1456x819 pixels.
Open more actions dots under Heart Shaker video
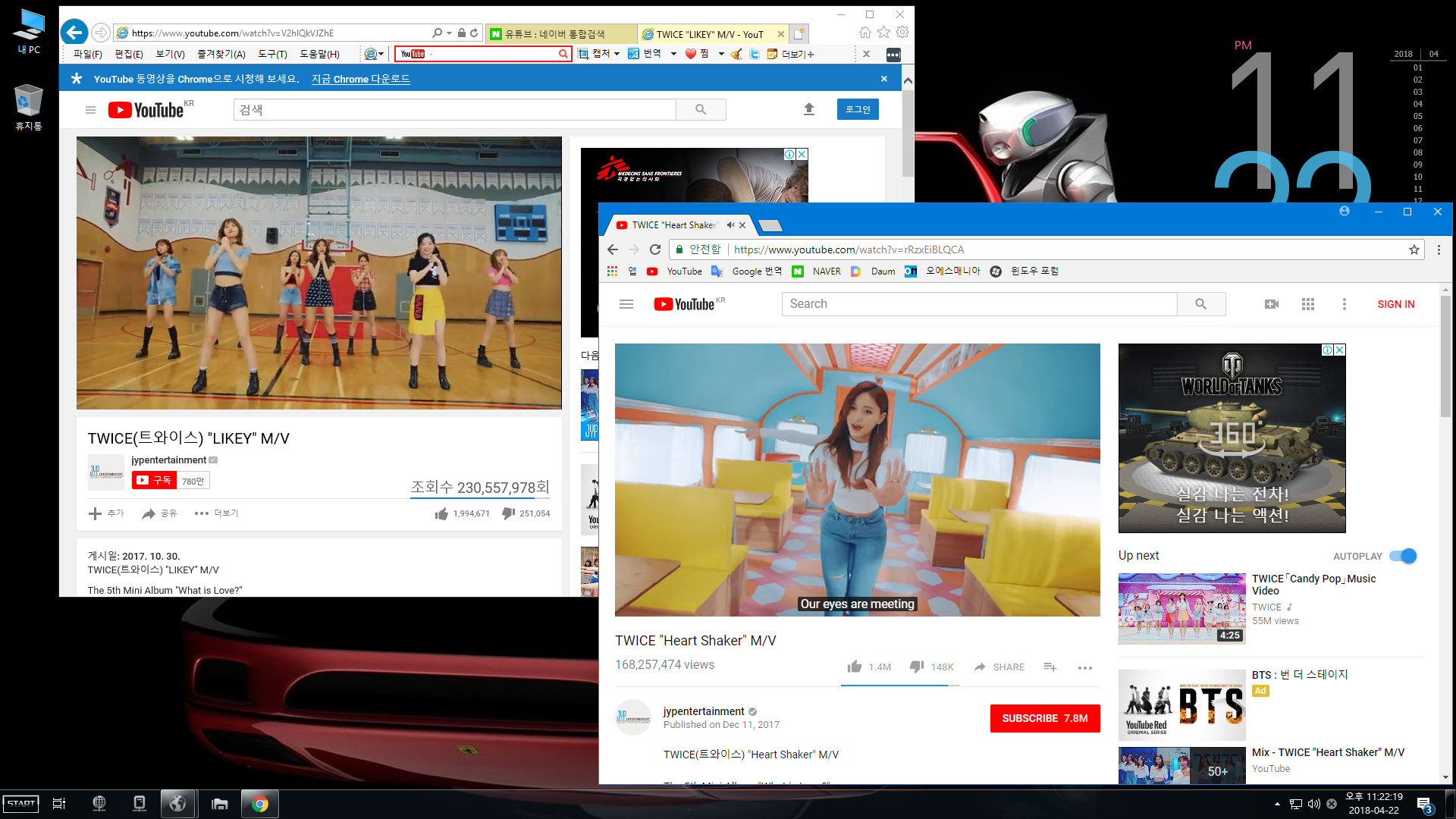[1085, 667]
